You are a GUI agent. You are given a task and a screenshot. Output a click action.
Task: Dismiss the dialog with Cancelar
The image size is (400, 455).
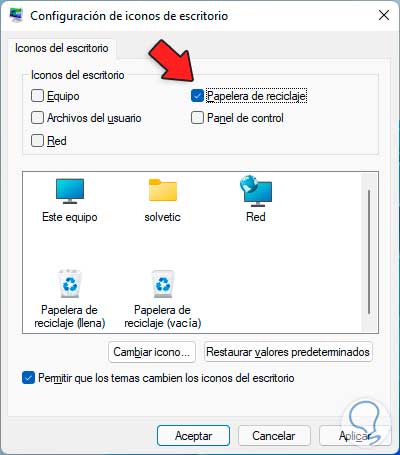[x=274, y=436]
